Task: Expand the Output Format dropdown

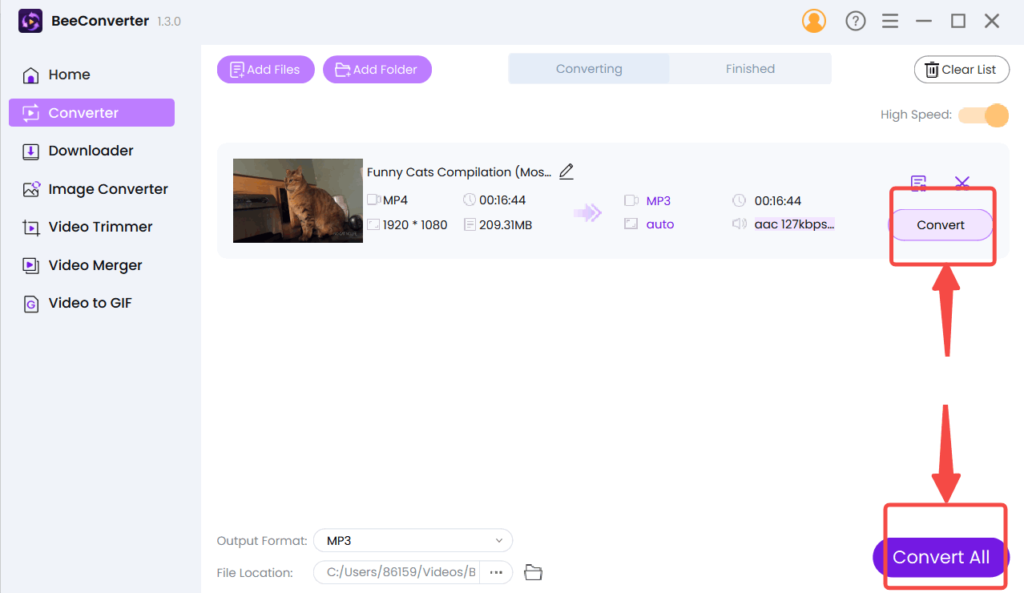Action: [412, 540]
